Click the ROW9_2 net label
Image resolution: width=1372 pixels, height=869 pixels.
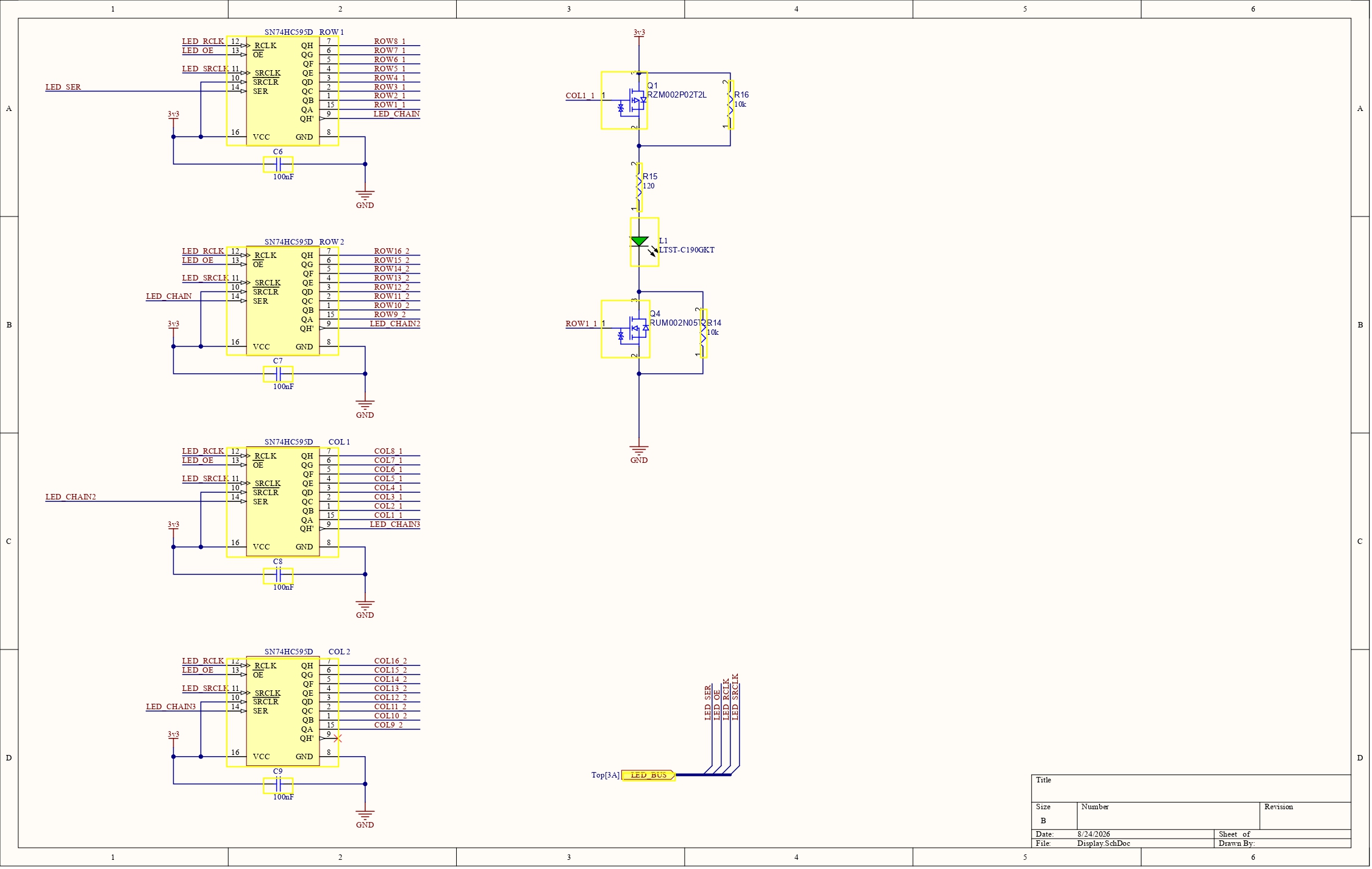390,315
